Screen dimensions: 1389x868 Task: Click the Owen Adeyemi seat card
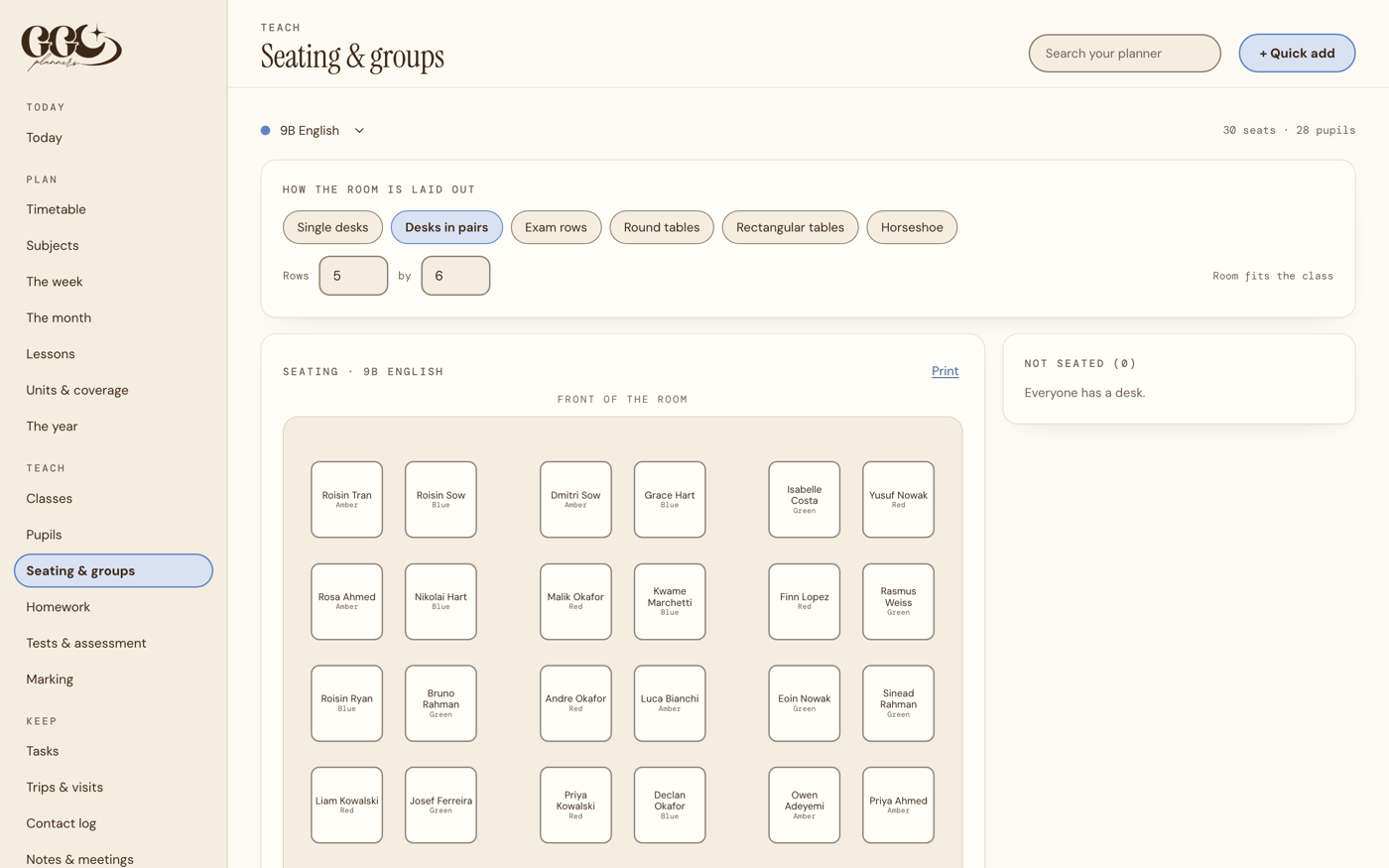click(x=805, y=806)
